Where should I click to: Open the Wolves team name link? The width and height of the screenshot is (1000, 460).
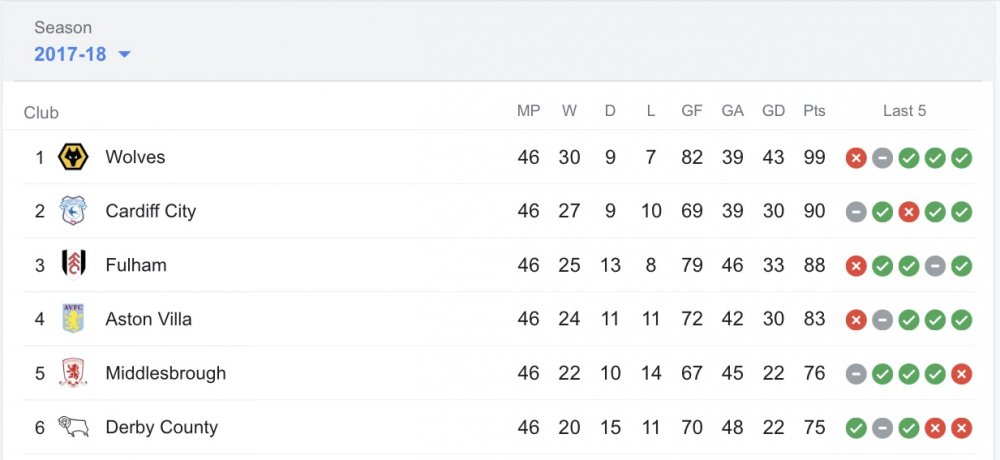tap(135, 157)
